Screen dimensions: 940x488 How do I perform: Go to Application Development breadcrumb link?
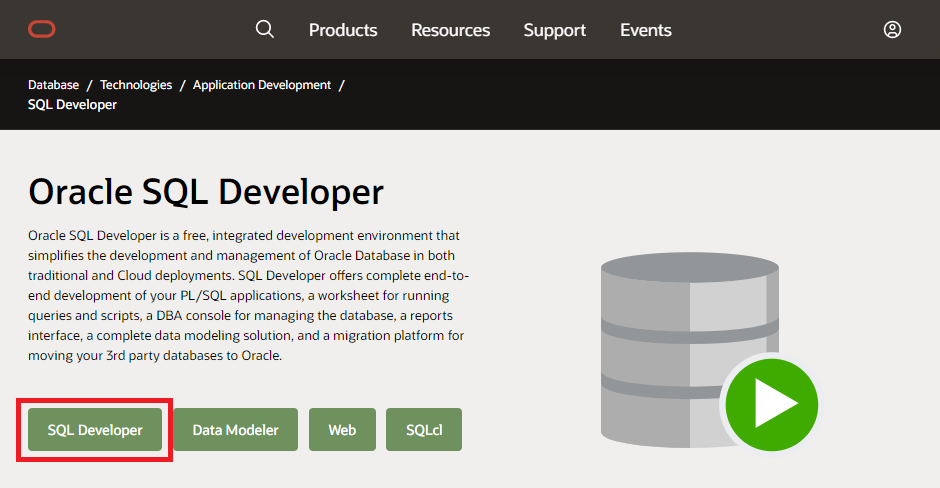click(262, 85)
